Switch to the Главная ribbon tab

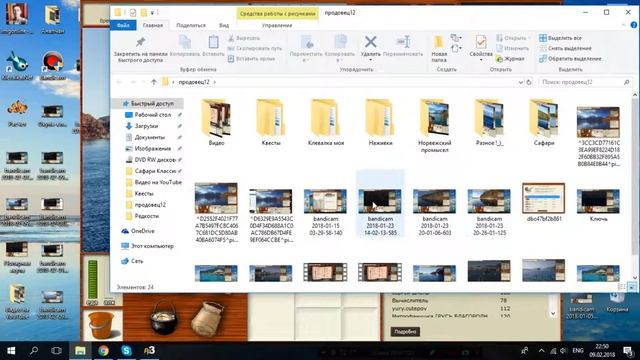pos(153,25)
